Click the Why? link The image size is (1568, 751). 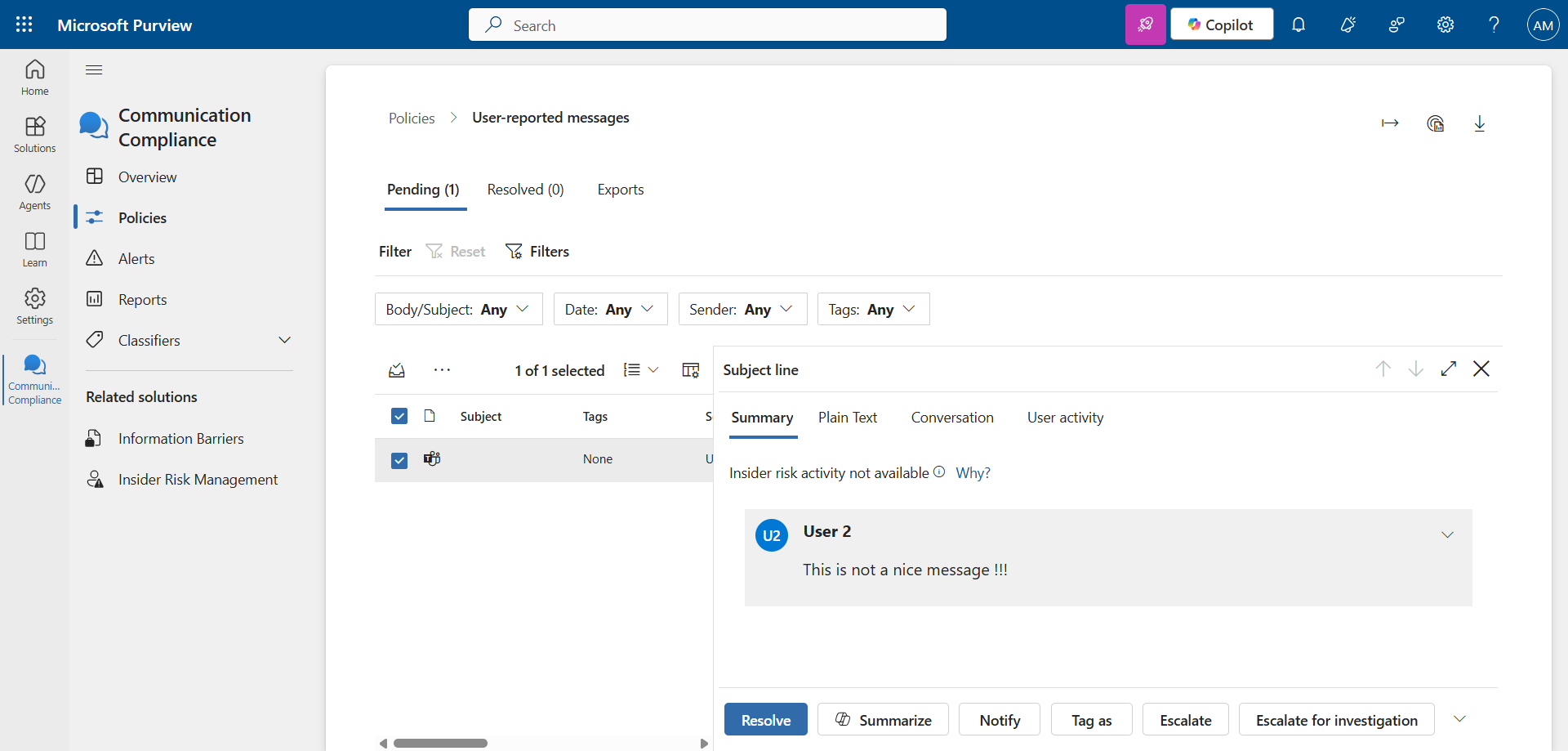point(973,473)
